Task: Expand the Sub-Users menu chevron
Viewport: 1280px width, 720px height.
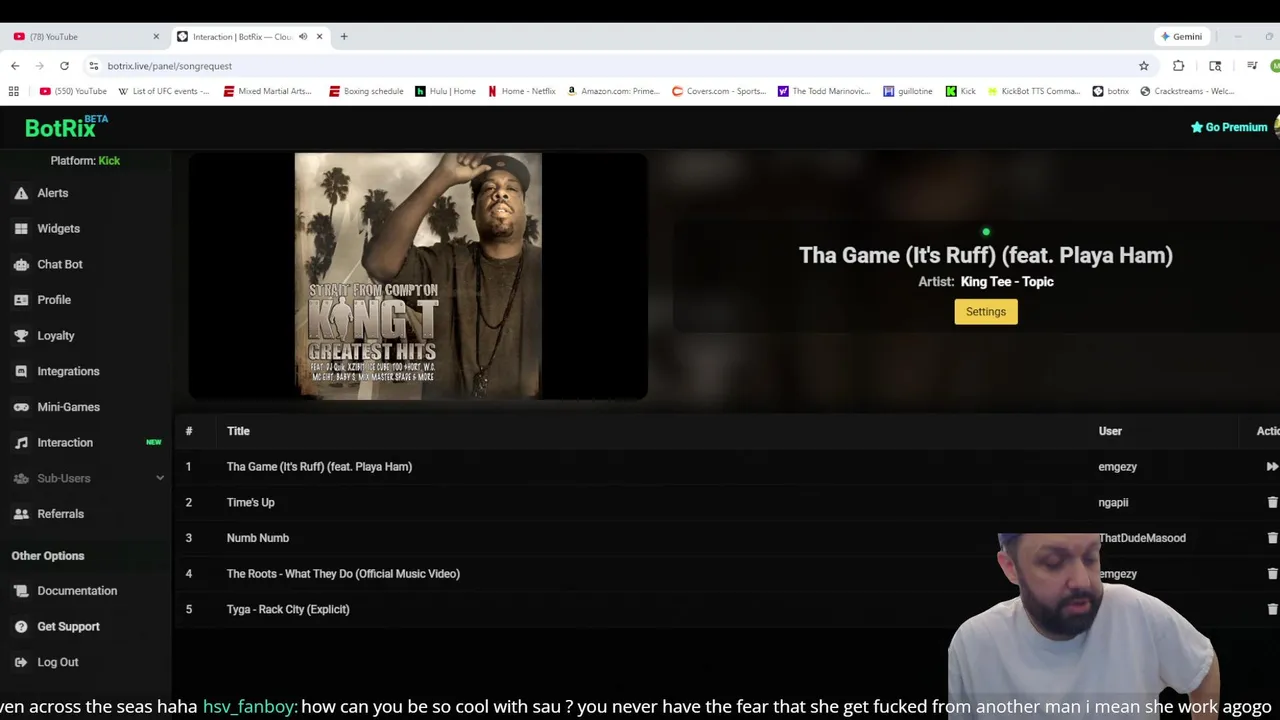Action: (160, 478)
